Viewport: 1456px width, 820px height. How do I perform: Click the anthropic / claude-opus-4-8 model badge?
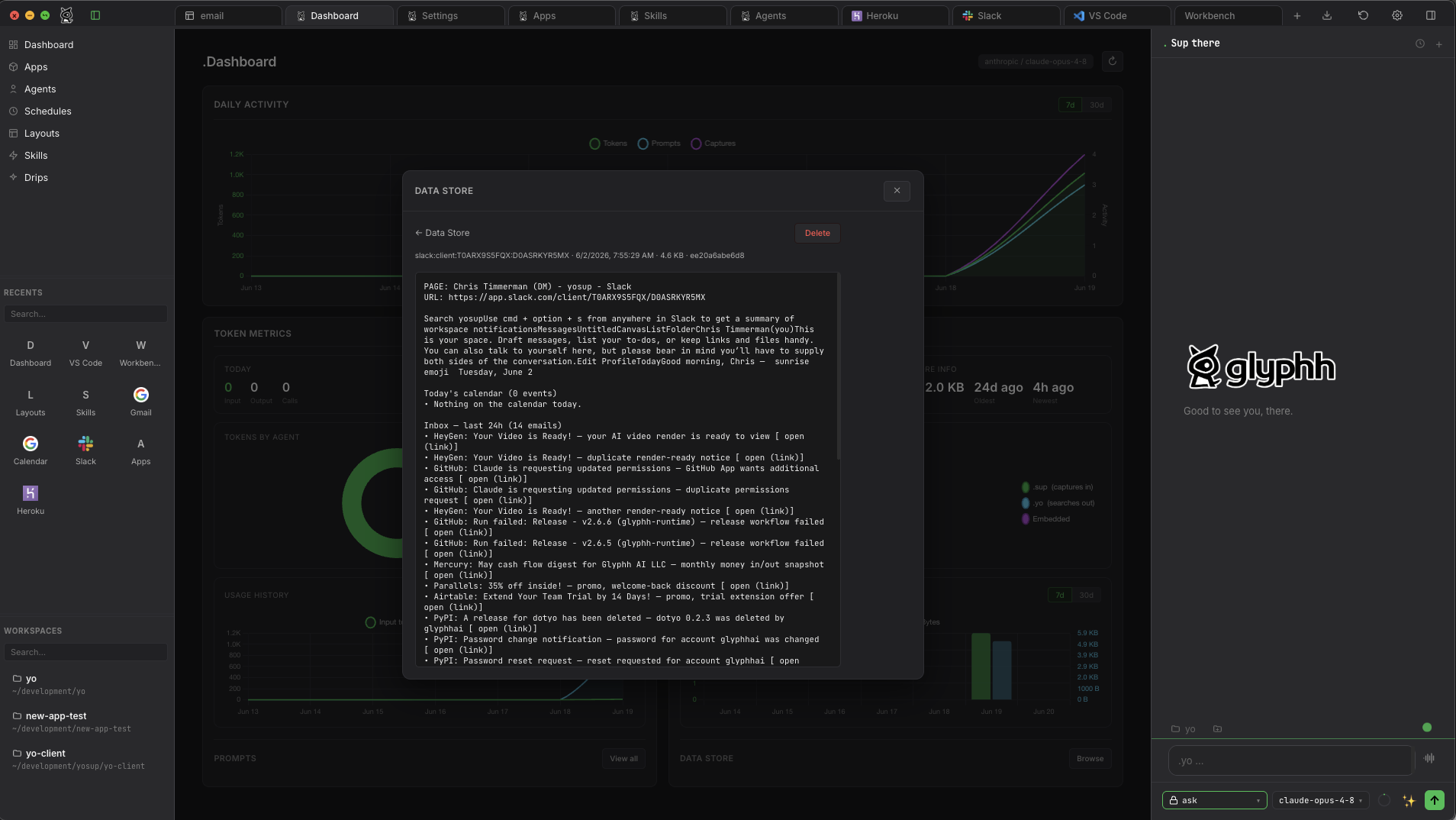[x=1036, y=62]
